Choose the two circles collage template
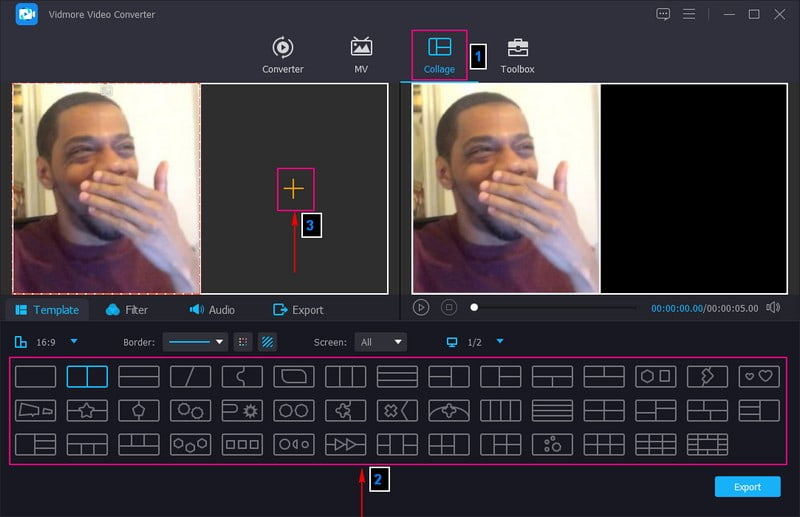 pyautogui.click(x=293, y=410)
